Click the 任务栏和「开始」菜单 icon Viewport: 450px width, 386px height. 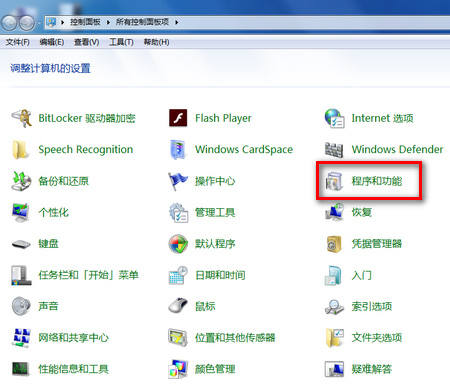click(21, 275)
